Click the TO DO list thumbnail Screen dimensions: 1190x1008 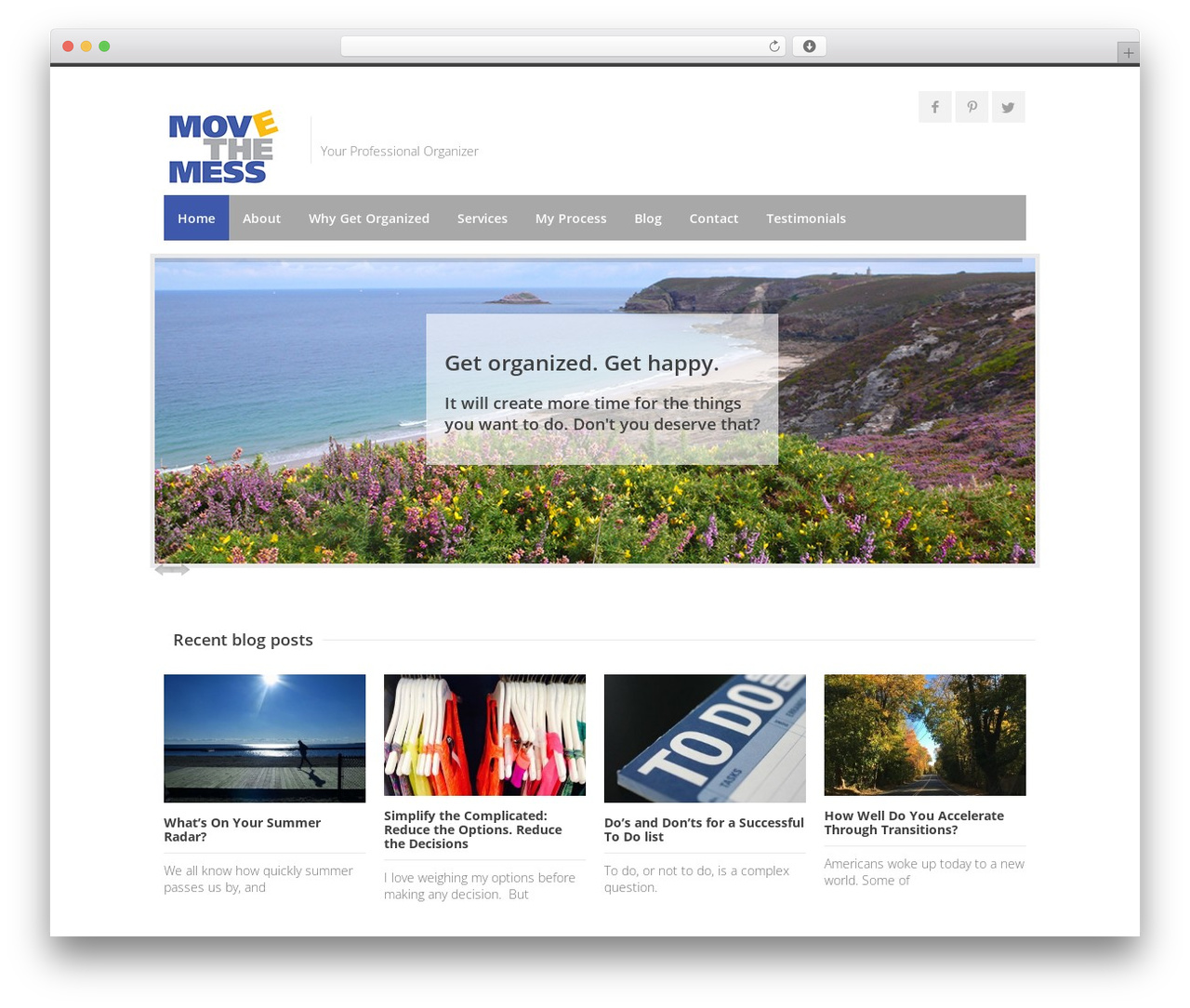point(705,738)
